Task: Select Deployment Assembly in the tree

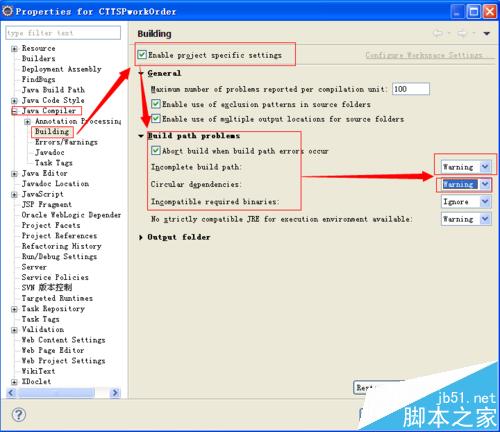Action: click(61, 69)
